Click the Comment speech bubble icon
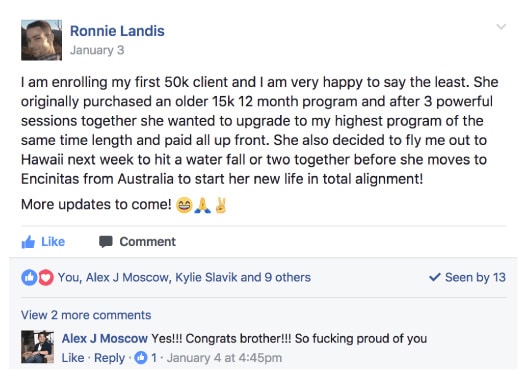 pyautogui.click(x=106, y=242)
